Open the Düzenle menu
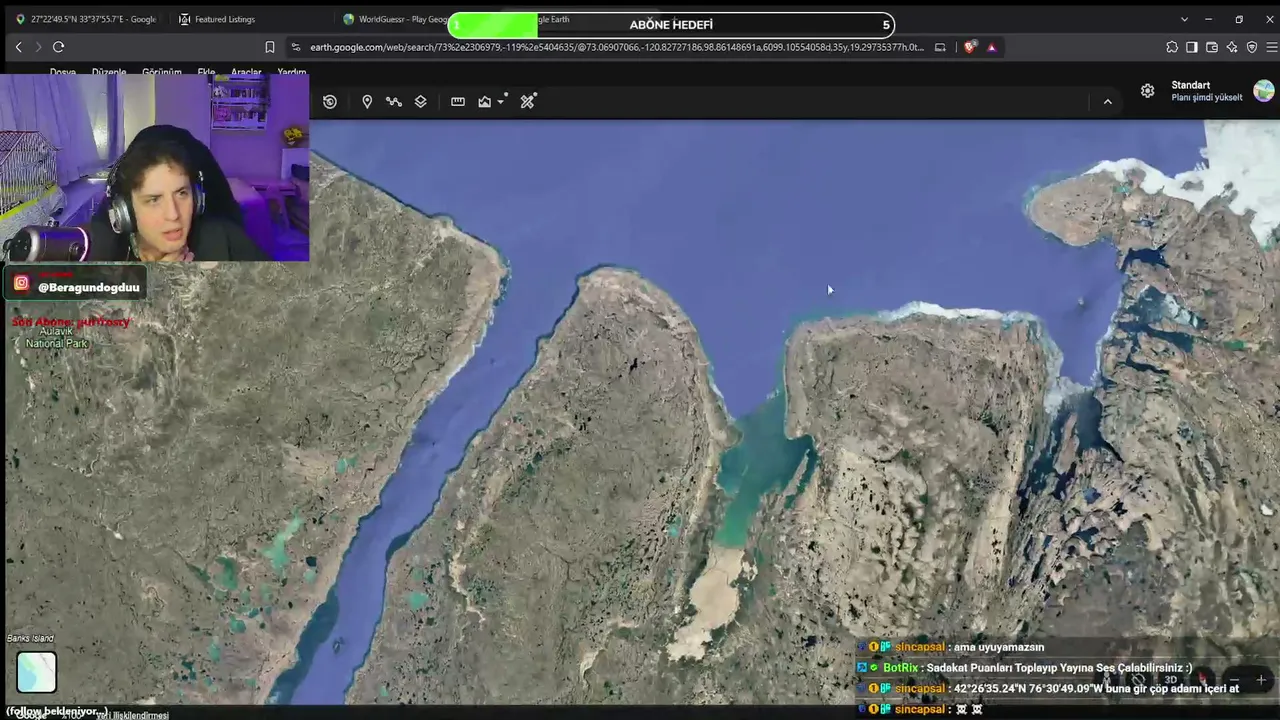 pyautogui.click(x=109, y=73)
